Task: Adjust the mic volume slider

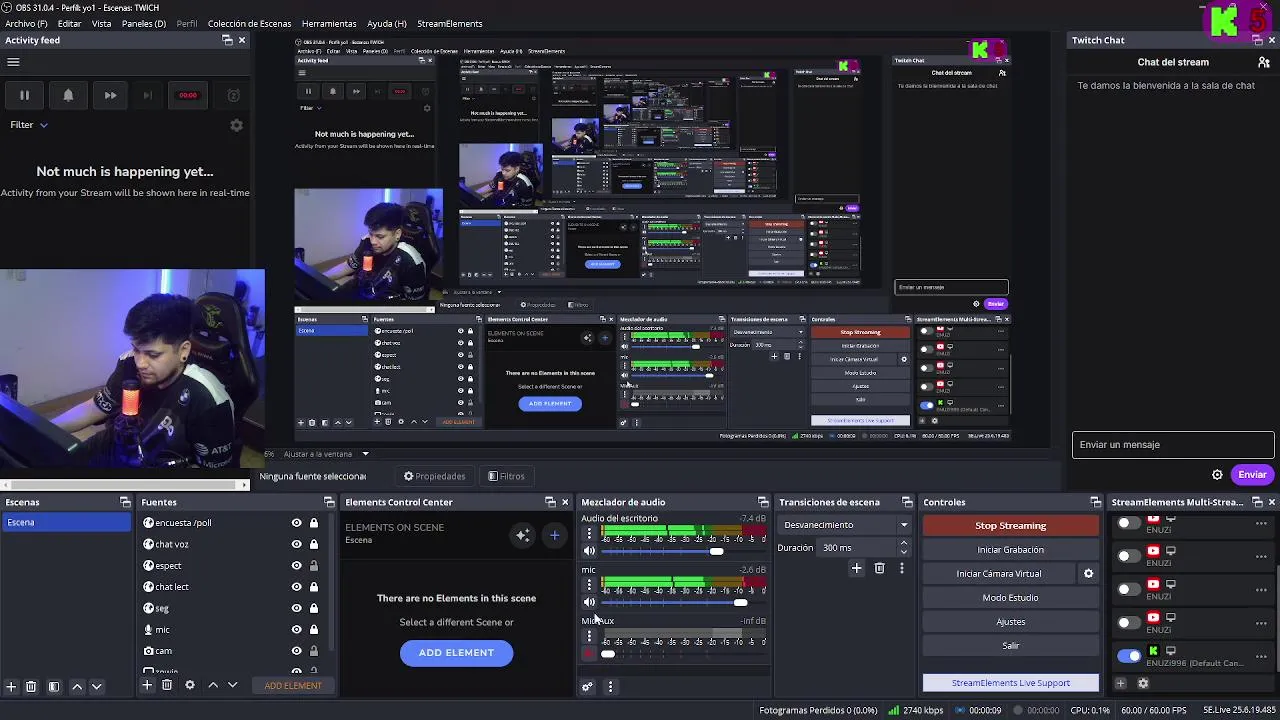Action: (x=740, y=603)
